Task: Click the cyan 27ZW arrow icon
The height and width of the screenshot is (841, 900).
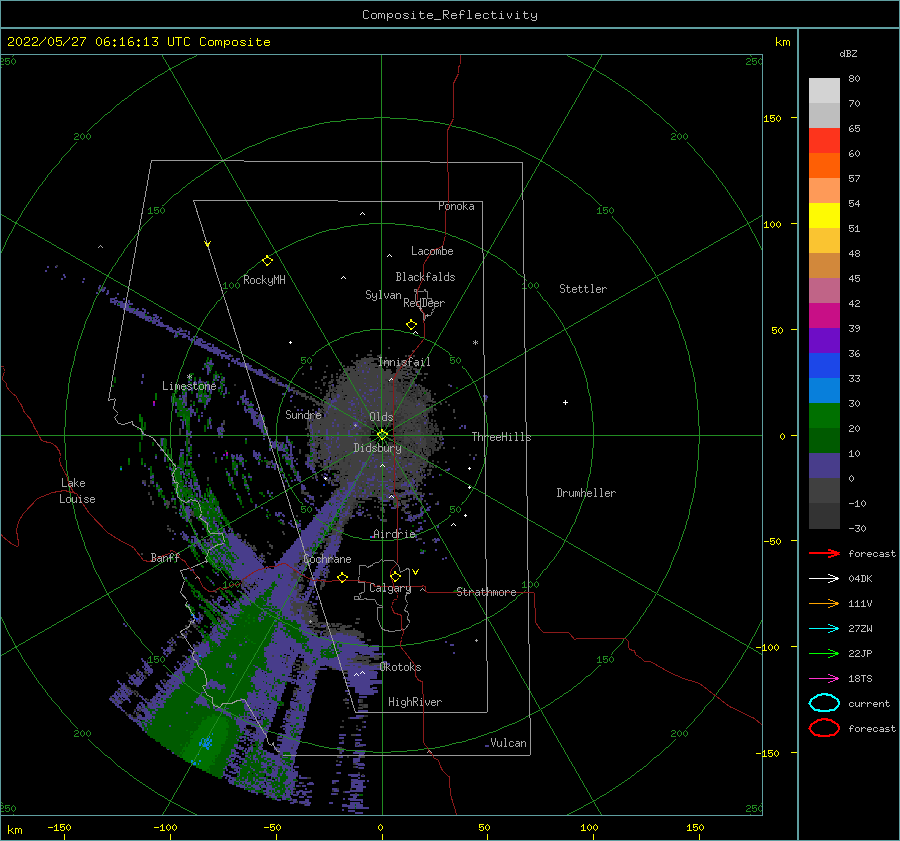Action: point(824,629)
